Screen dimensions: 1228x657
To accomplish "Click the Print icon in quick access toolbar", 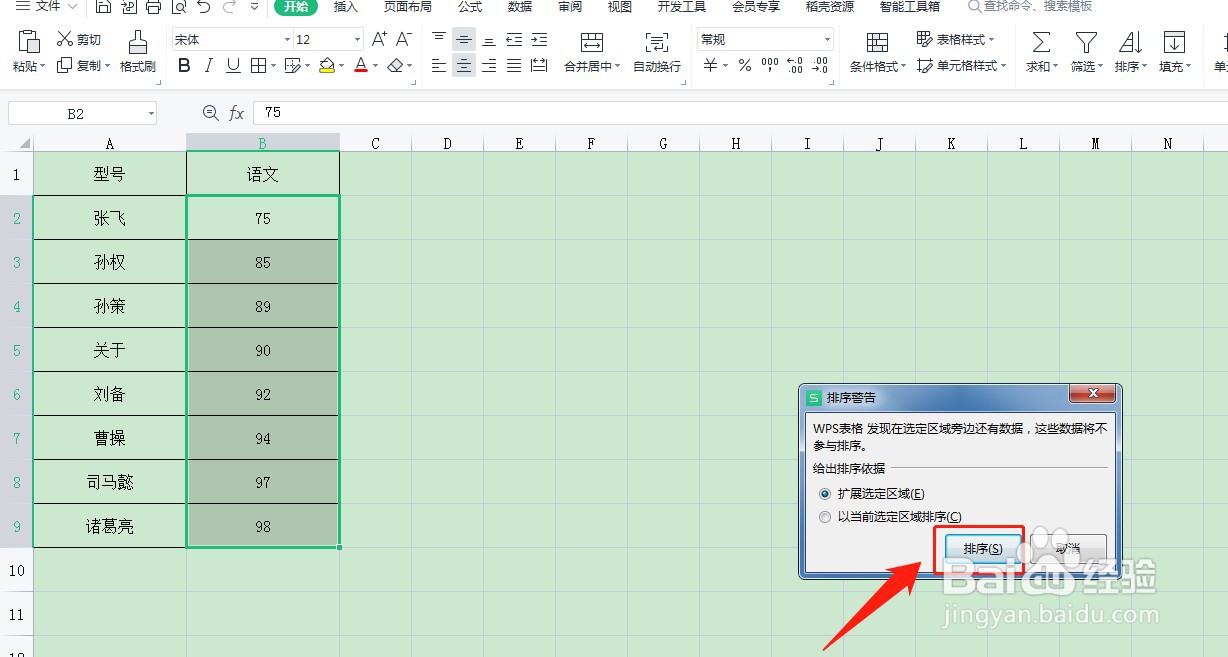I will tap(153, 7).
